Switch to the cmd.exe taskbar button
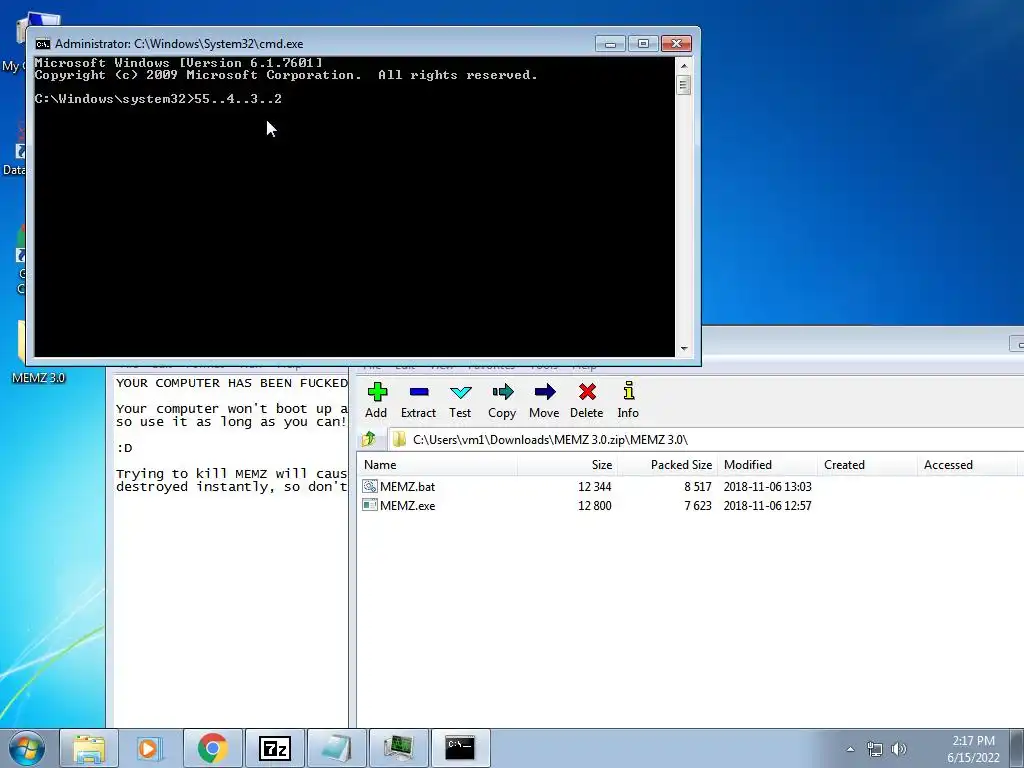 (460, 748)
